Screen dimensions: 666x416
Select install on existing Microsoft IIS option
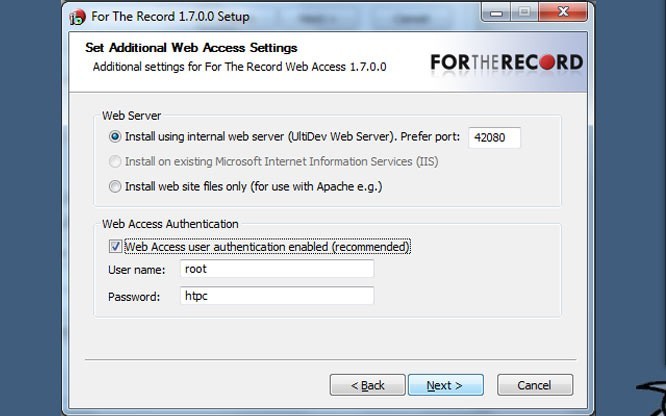pos(116,161)
